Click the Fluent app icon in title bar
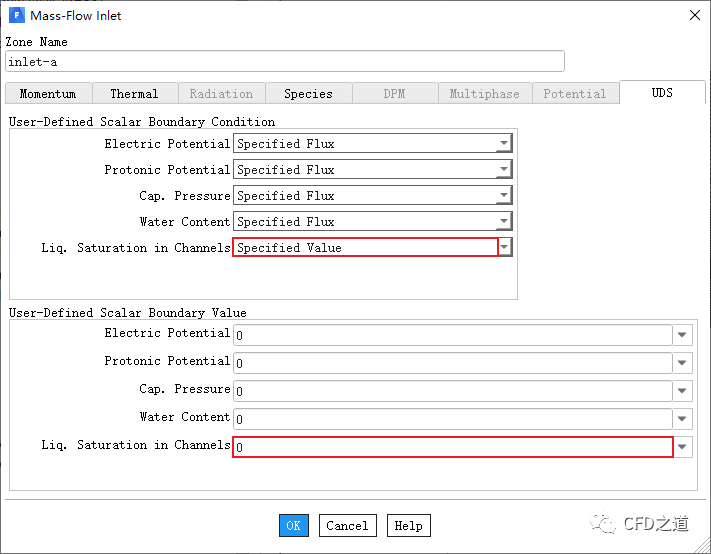 click(x=17, y=15)
